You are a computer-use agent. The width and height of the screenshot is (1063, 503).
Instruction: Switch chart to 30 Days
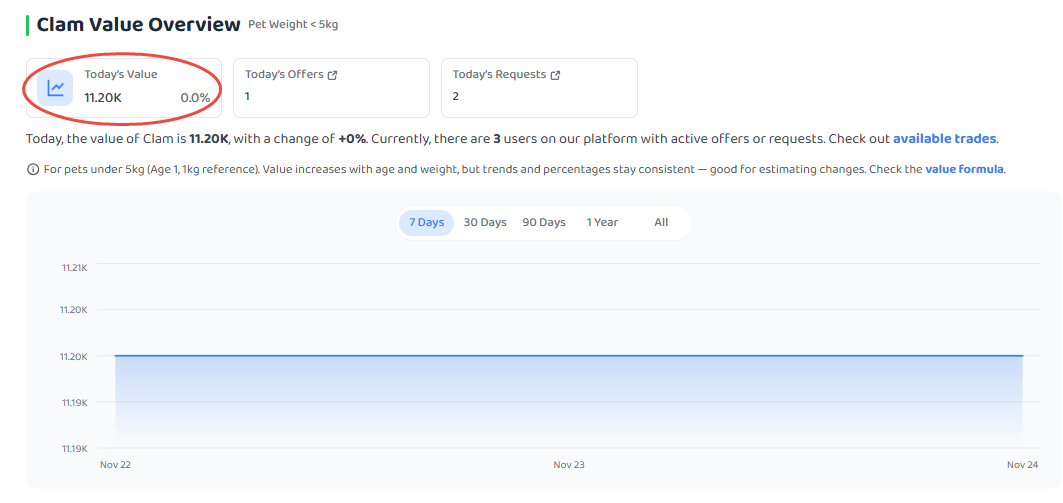[x=485, y=222]
